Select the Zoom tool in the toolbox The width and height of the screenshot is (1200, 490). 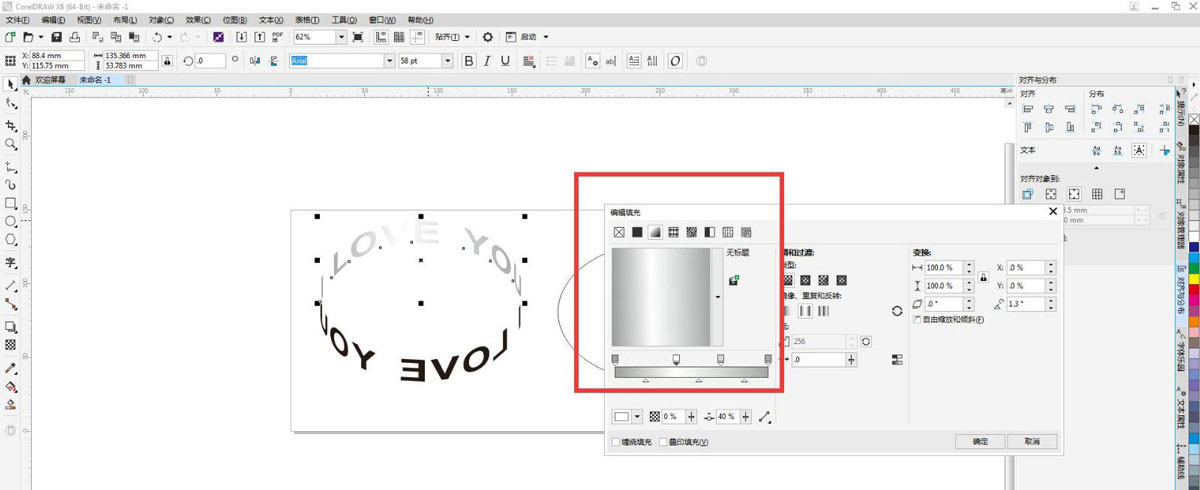click(x=11, y=144)
